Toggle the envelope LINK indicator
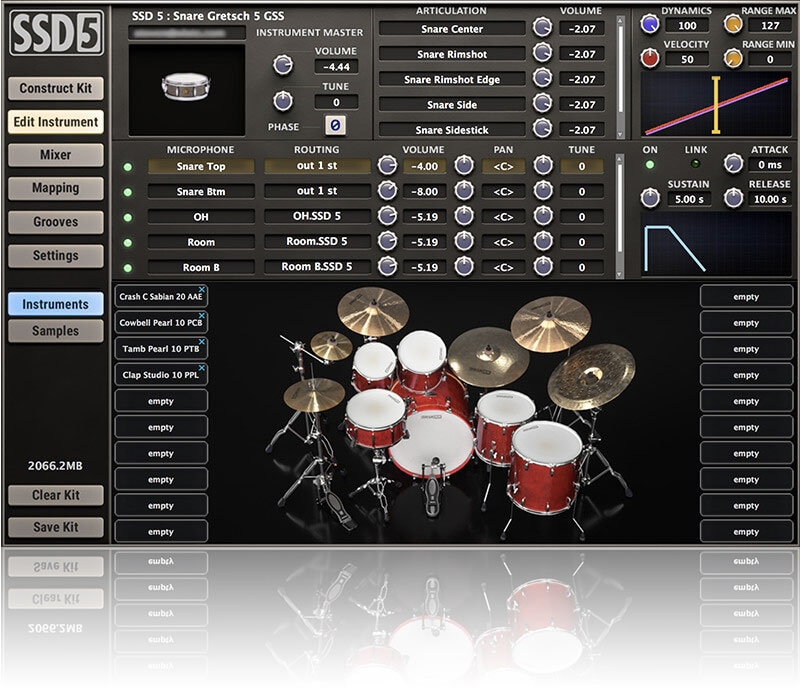The image size is (800, 691). click(694, 164)
